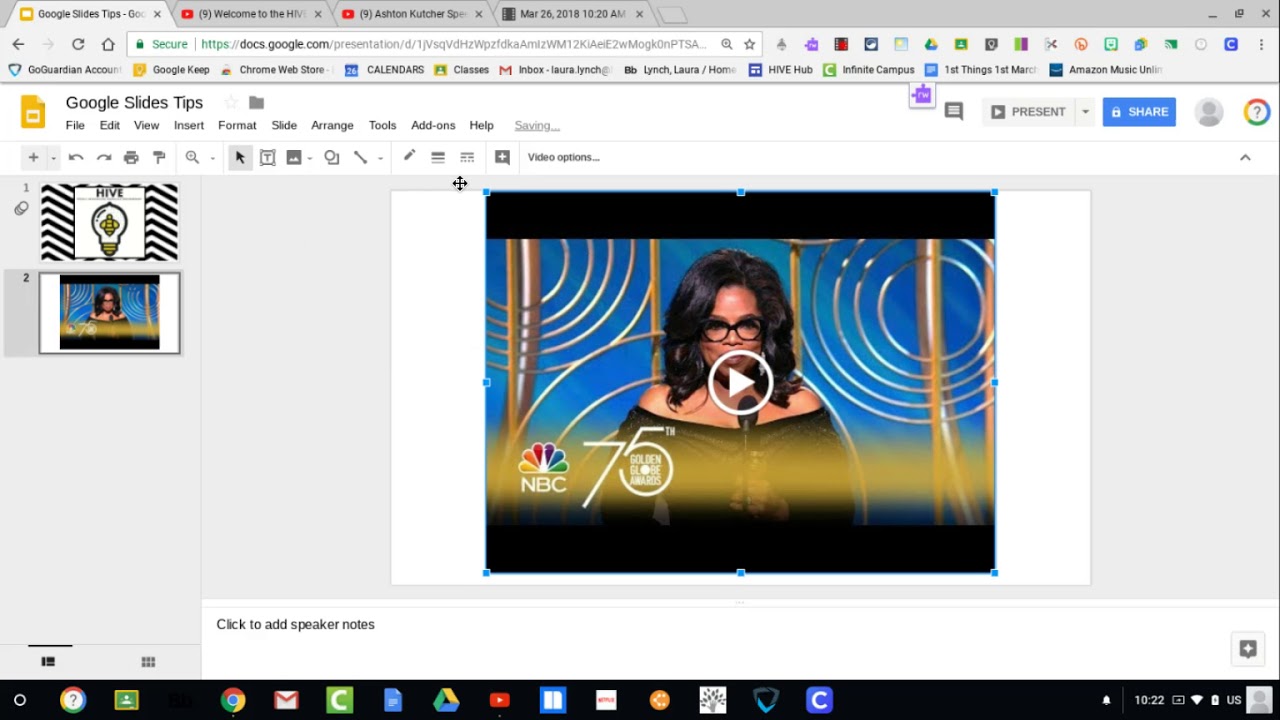Click the move-to-folder icon by the title
Viewport: 1280px width, 720px height.
(x=256, y=102)
